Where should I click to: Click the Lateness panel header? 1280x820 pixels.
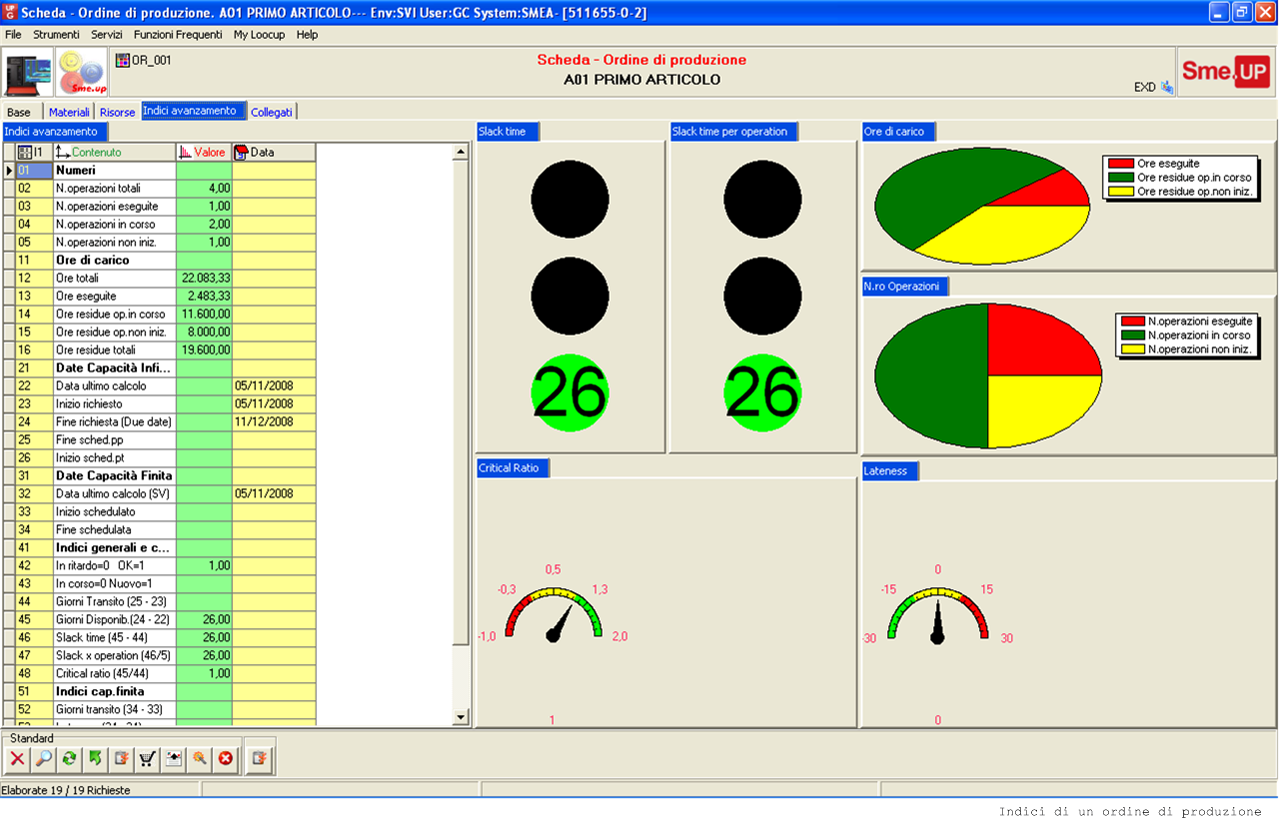click(x=890, y=470)
